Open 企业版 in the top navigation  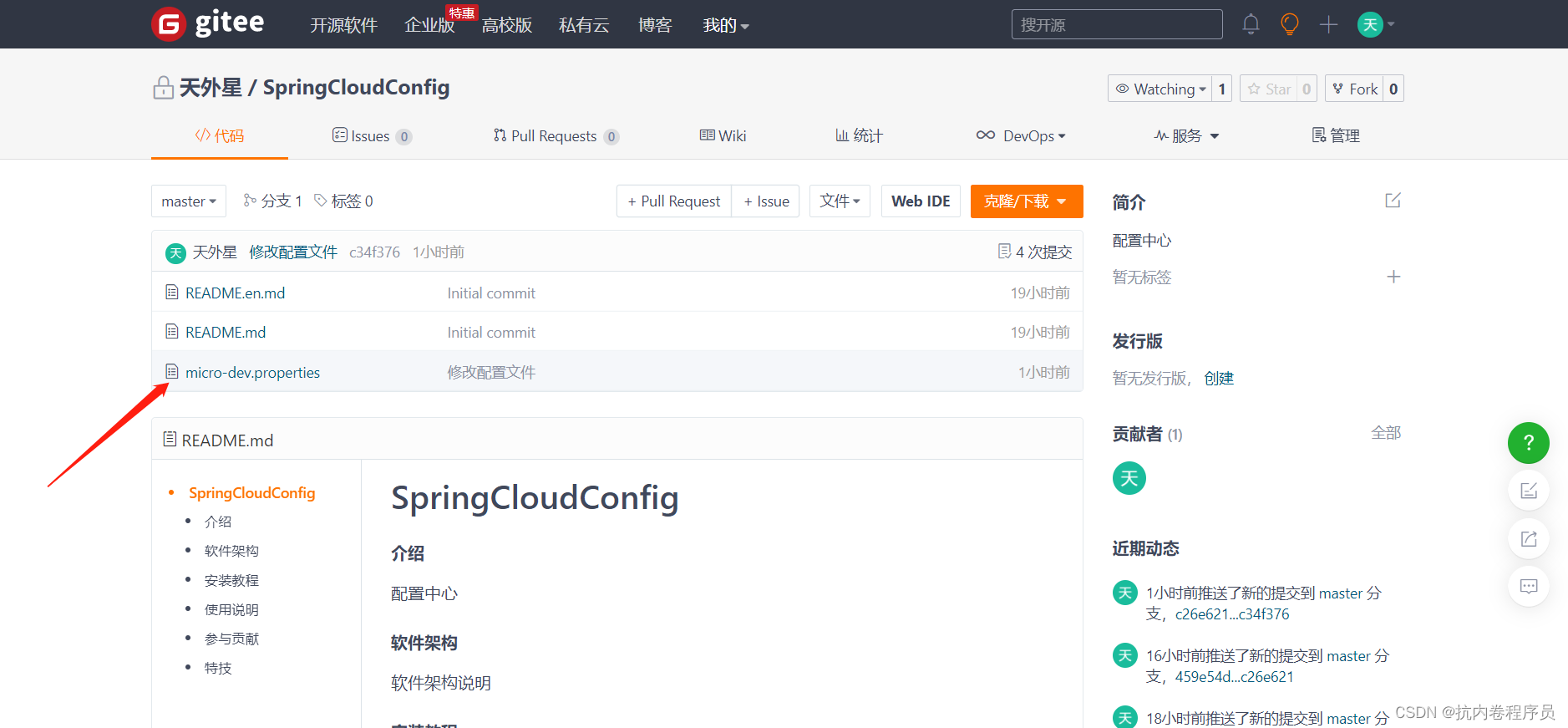click(x=429, y=25)
